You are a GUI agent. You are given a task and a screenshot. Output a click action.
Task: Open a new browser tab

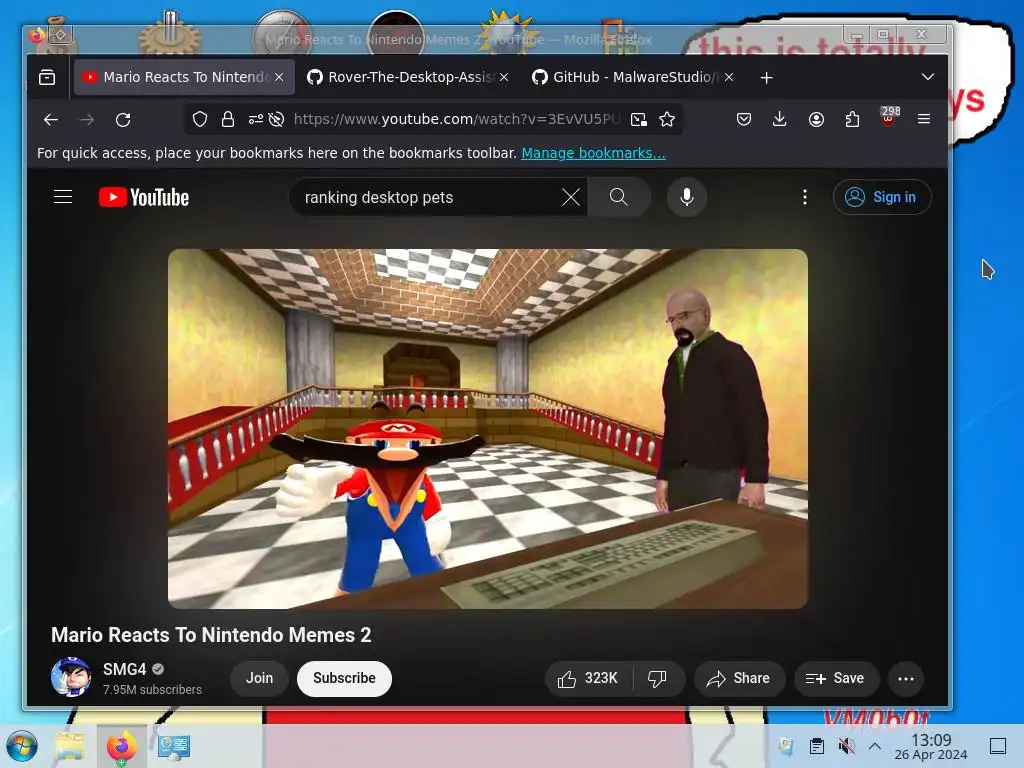pos(767,78)
